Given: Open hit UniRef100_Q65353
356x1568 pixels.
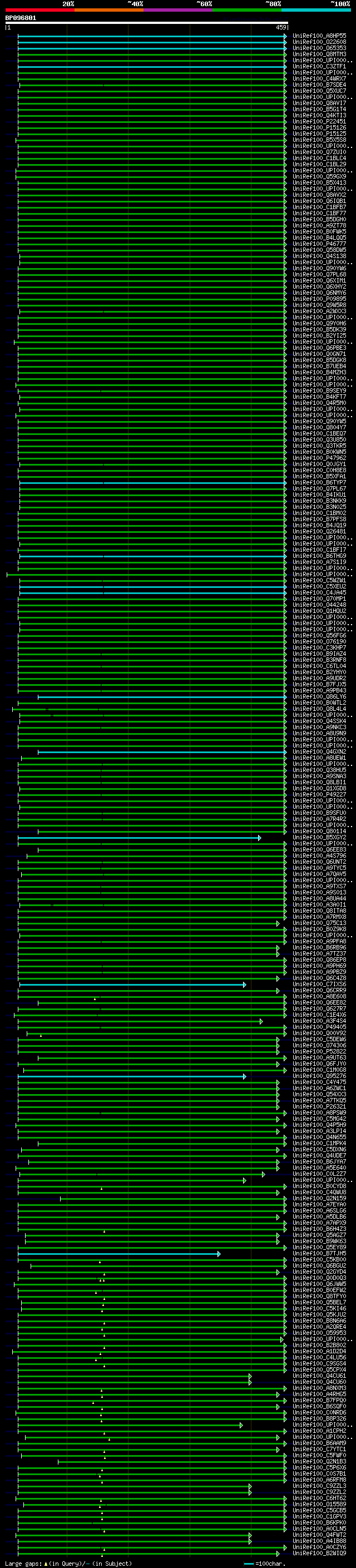Looking at the screenshot, I should point(319,48).
